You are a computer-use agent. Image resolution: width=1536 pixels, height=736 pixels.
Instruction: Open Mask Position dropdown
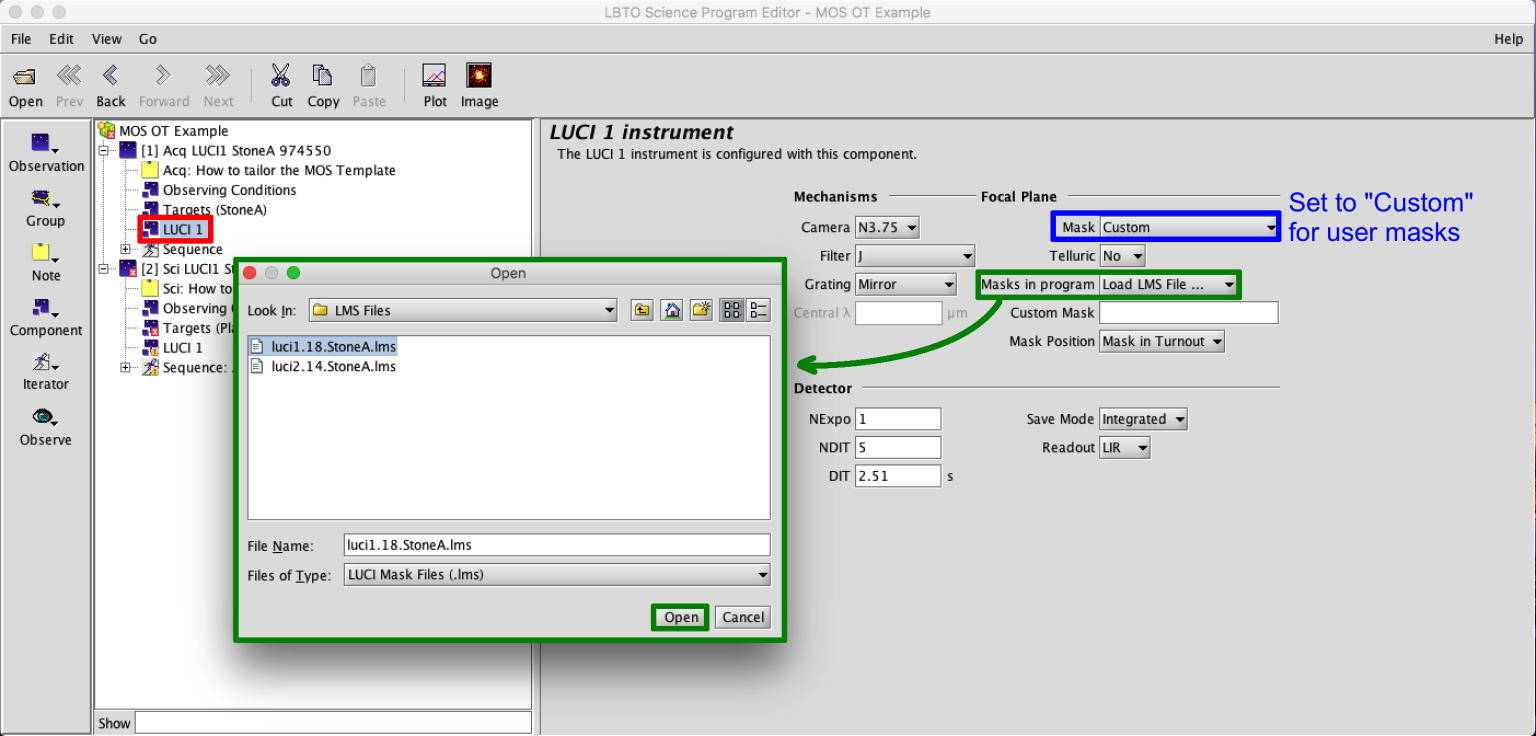tap(1162, 341)
